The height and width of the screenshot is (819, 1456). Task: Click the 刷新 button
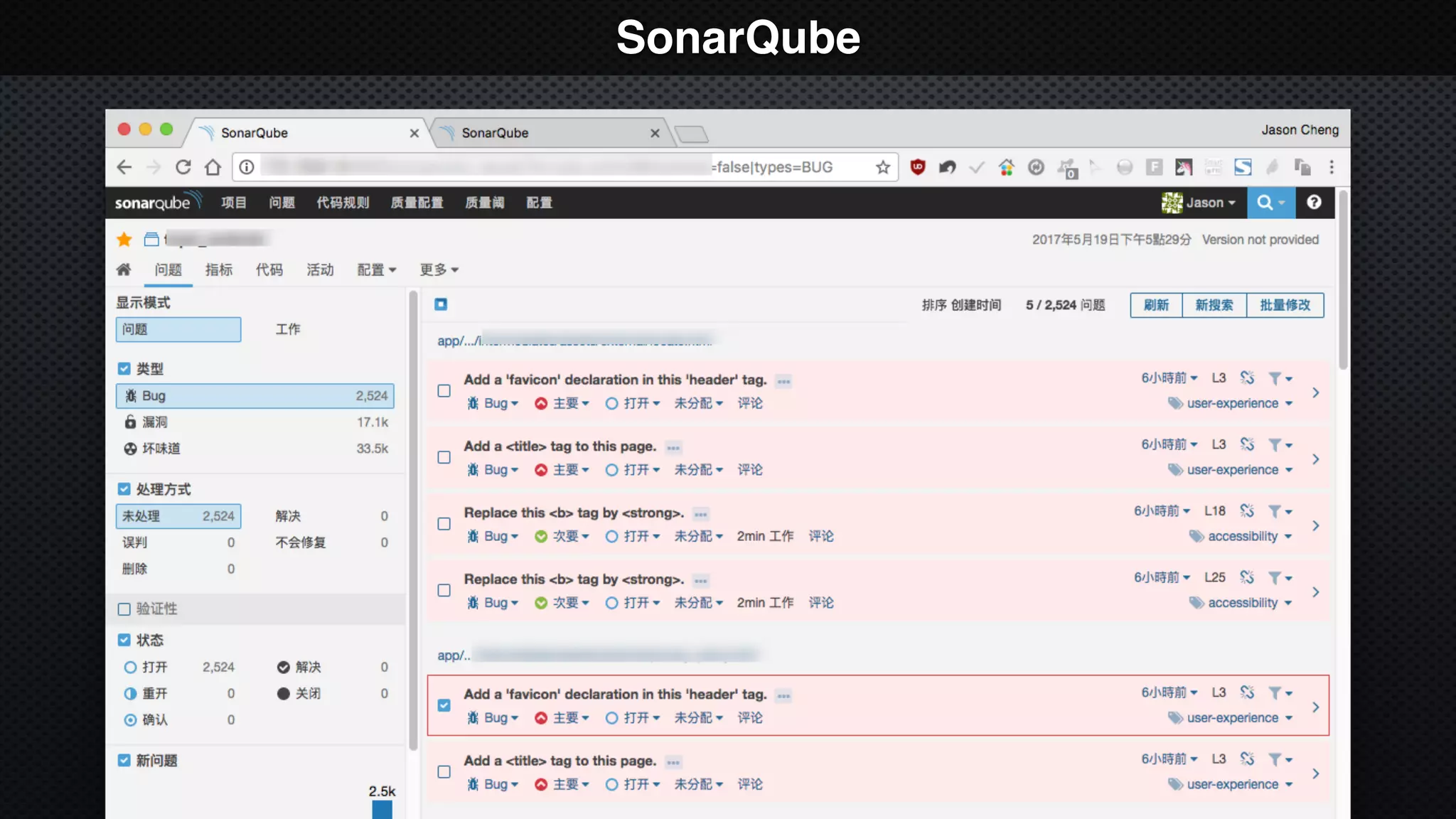pyautogui.click(x=1156, y=305)
